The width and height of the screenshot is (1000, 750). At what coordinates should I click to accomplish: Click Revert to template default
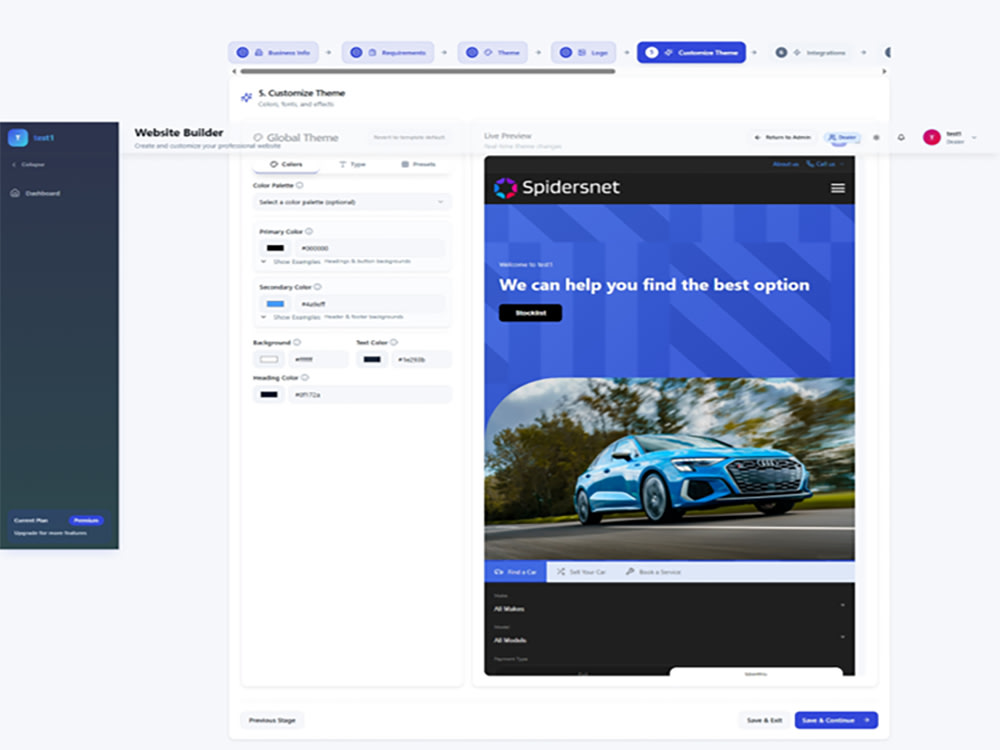pos(409,137)
